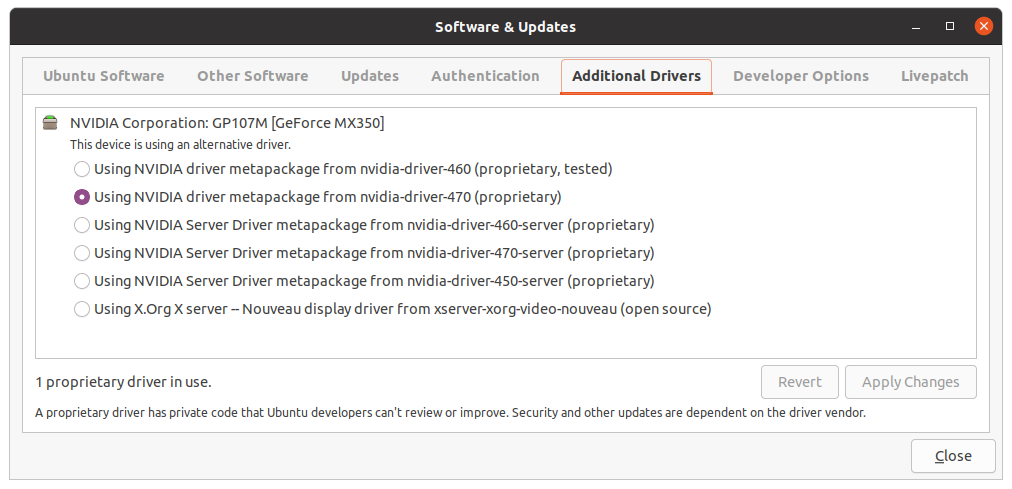The image size is (1012, 489).
Task: Select the nvidia-driver-470 proprietary driver option
Action: point(318,197)
